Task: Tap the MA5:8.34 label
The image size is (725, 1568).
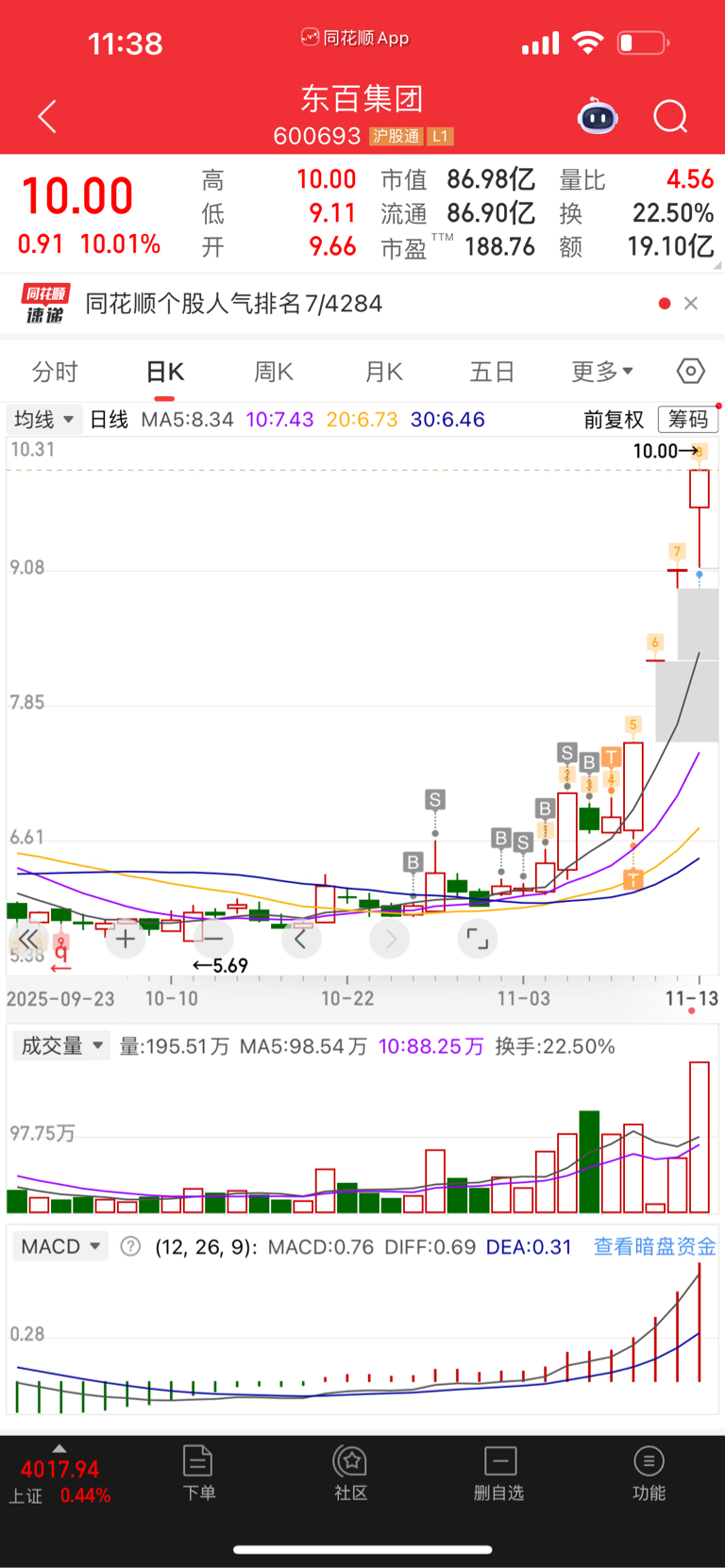Action: 187,419
